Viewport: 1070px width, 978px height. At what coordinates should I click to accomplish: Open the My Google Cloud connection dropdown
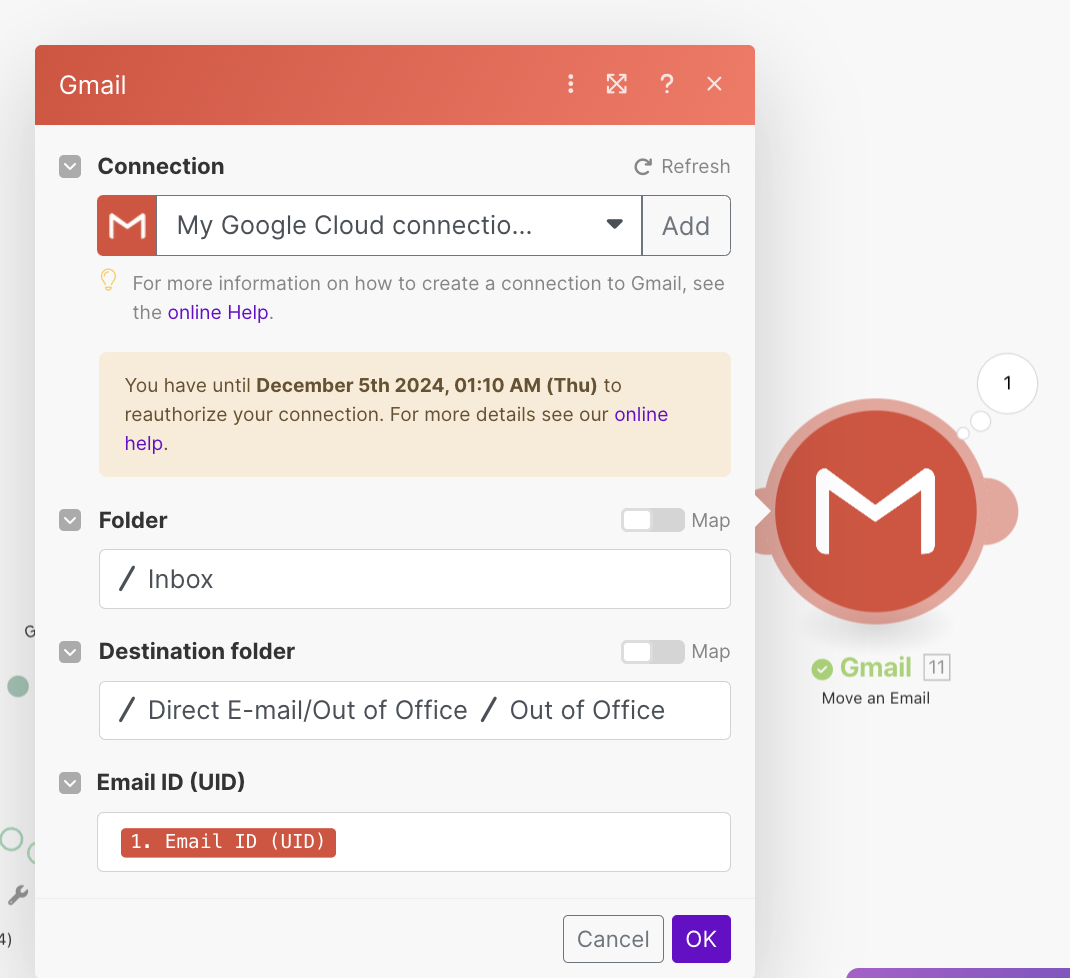[399, 226]
